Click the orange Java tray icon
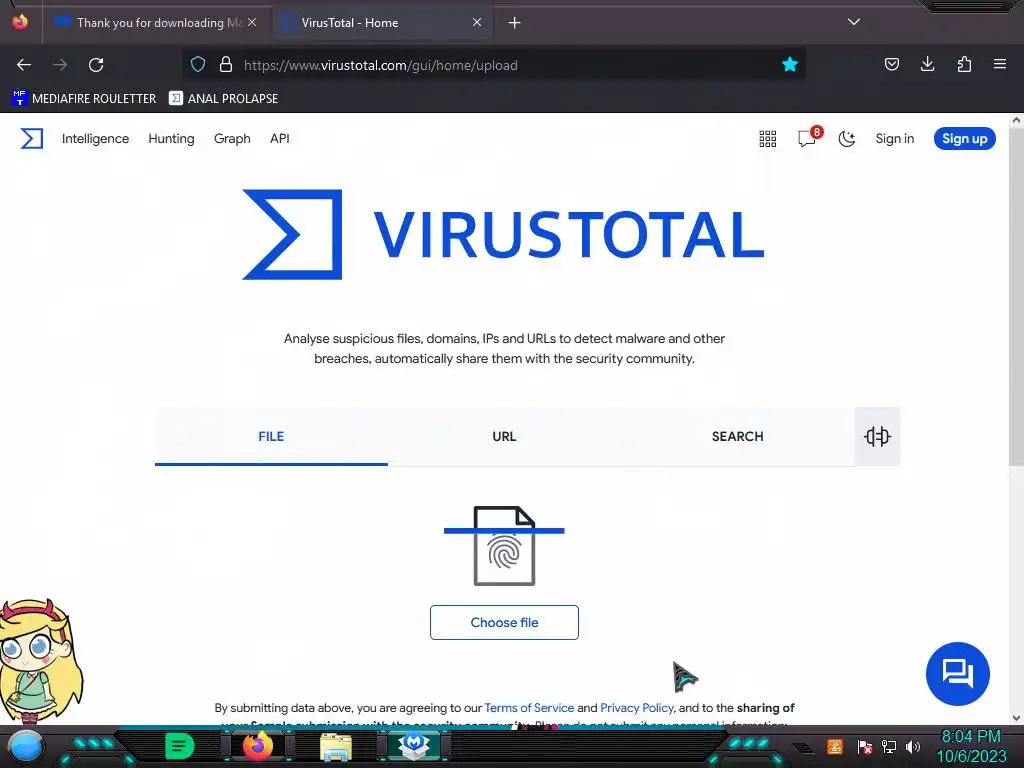Viewport: 1024px width, 768px height. pos(835,746)
